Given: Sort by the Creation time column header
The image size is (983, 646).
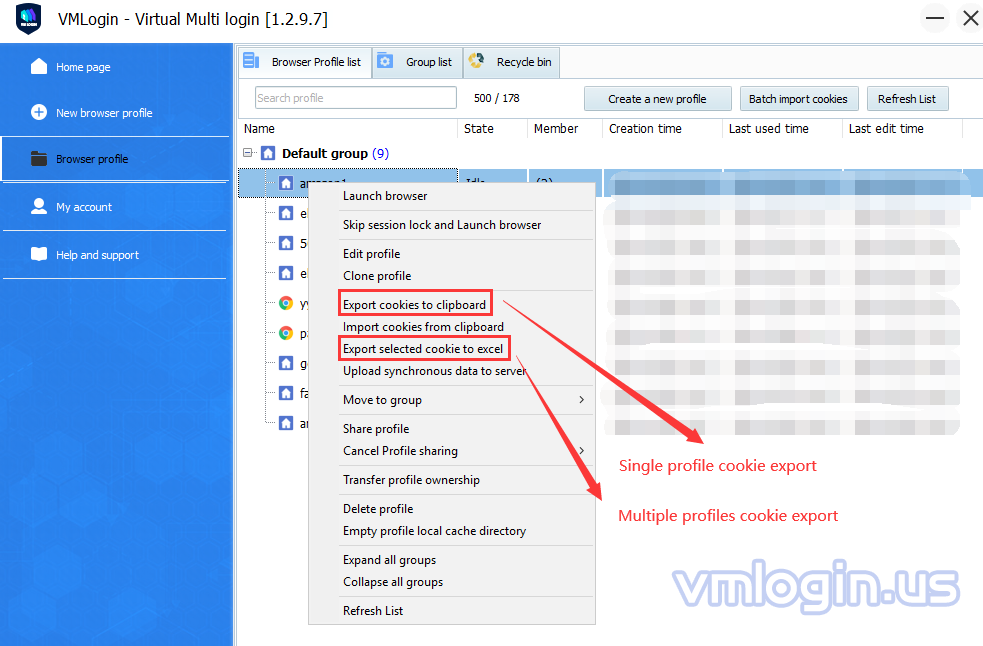Looking at the screenshot, I should (646, 129).
